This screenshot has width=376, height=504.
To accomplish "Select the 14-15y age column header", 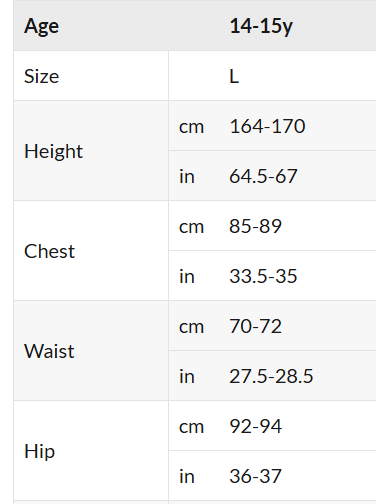I will pyautogui.click(x=261, y=26).
